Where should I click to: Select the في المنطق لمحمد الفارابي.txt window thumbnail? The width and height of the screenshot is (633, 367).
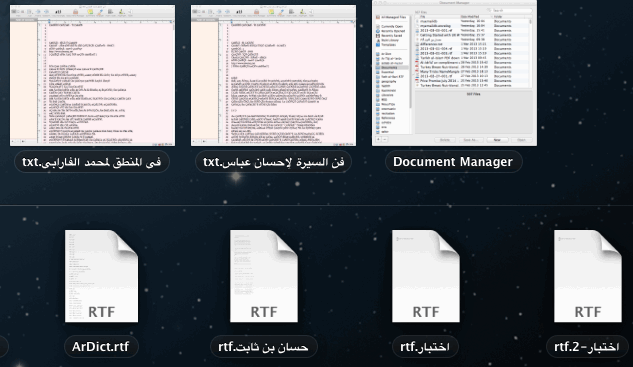[92, 75]
